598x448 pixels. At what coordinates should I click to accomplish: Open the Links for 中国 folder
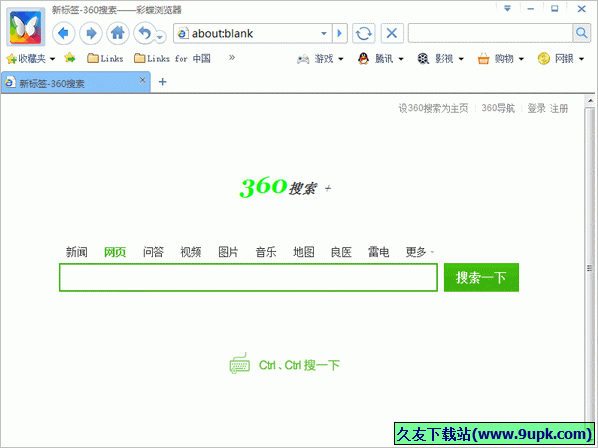[x=172, y=58]
